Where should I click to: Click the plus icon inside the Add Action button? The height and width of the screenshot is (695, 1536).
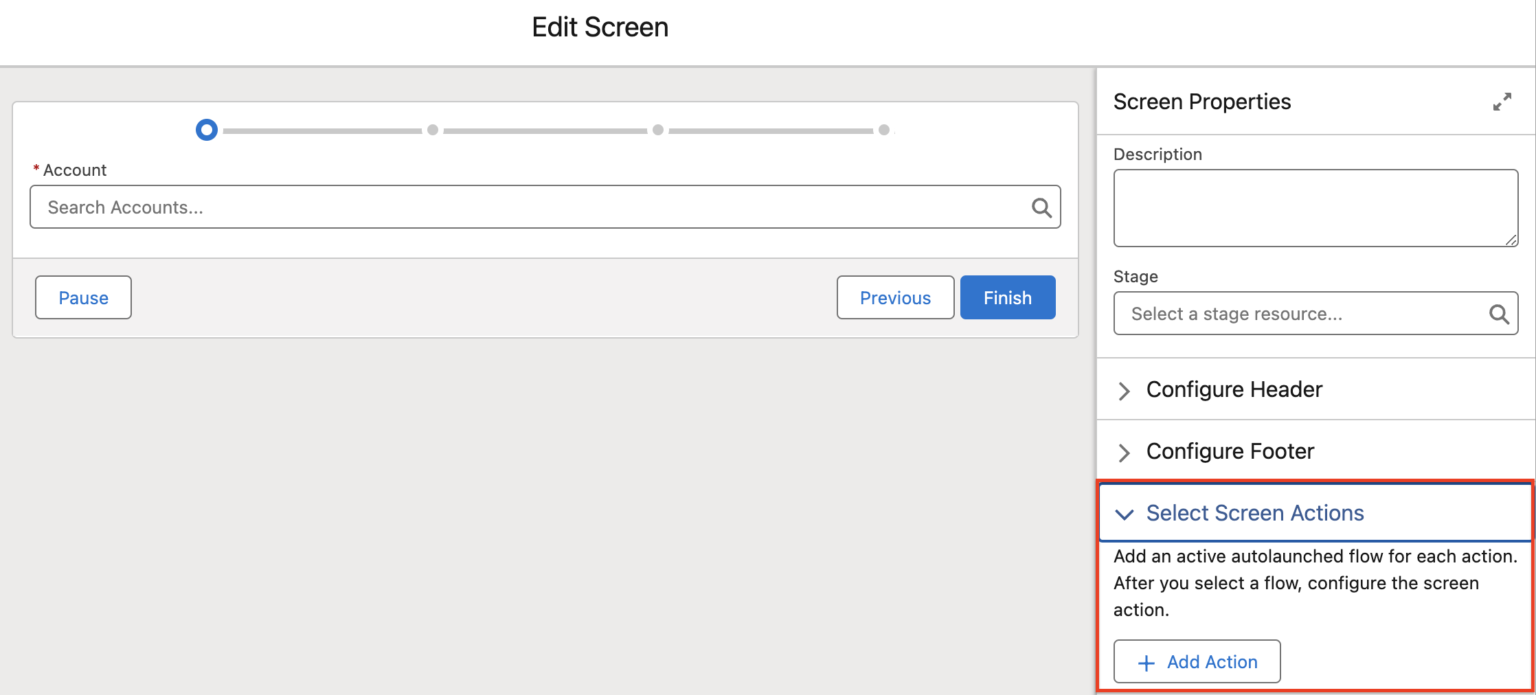(x=1146, y=661)
